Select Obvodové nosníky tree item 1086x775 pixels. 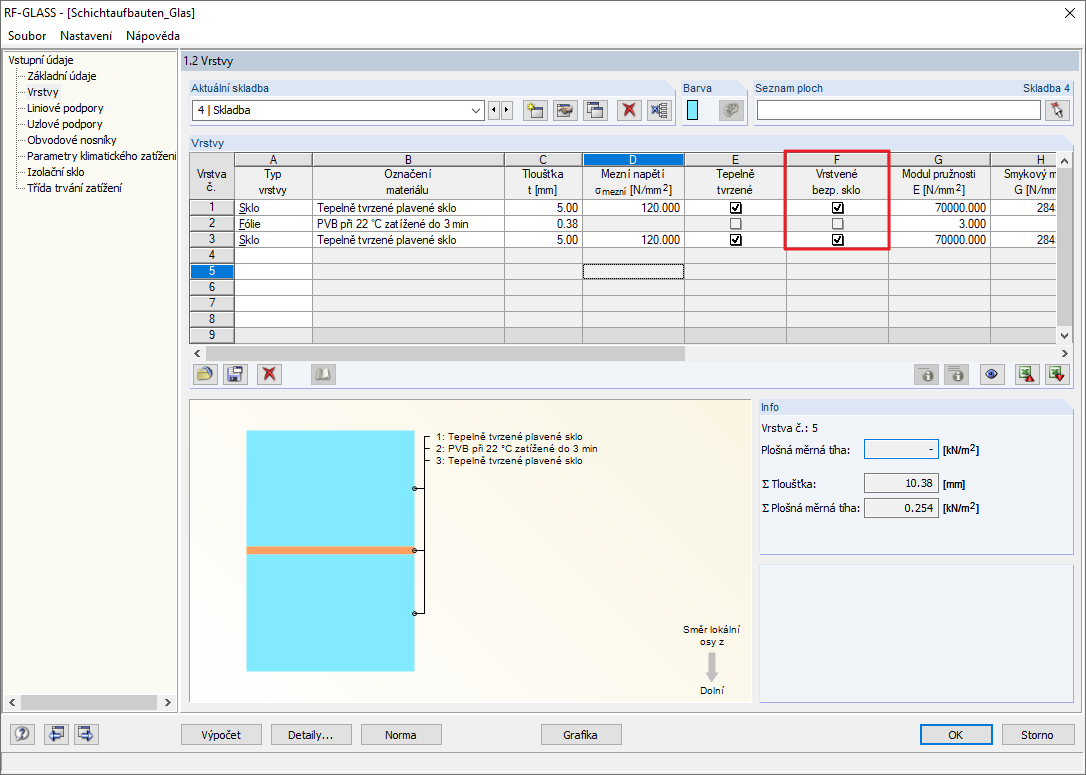click(71, 140)
